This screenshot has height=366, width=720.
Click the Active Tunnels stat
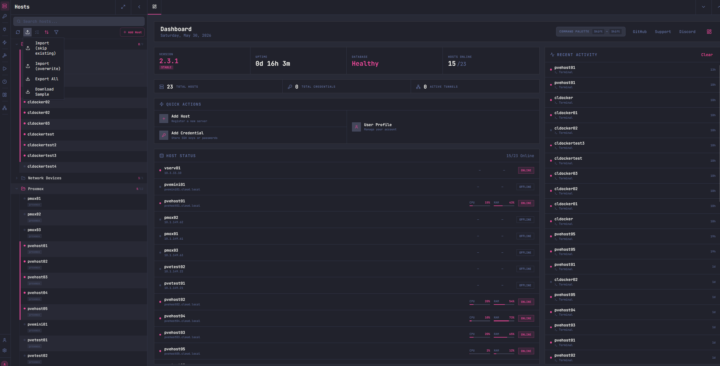(475, 87)
